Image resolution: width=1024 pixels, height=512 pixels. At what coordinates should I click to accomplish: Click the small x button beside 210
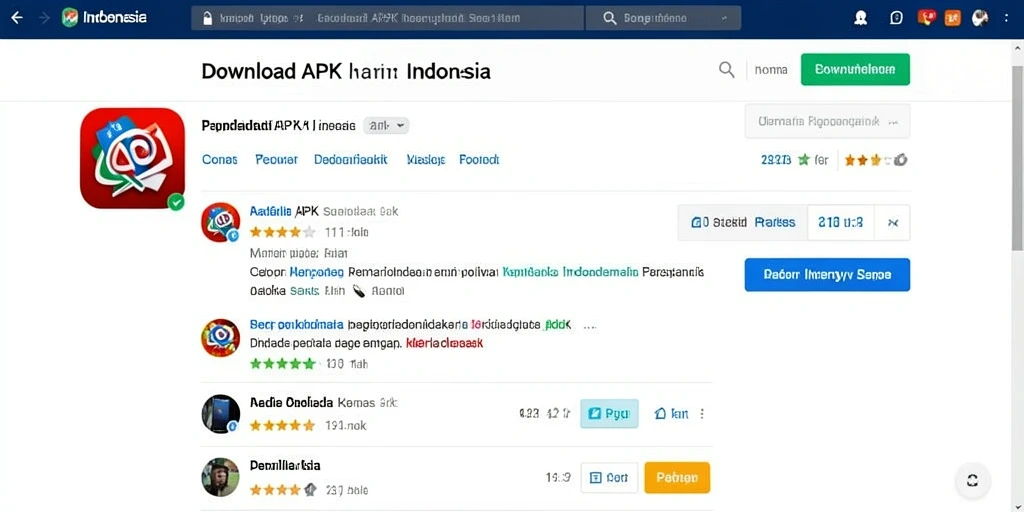pyautogui.click(x=893, y=223)
